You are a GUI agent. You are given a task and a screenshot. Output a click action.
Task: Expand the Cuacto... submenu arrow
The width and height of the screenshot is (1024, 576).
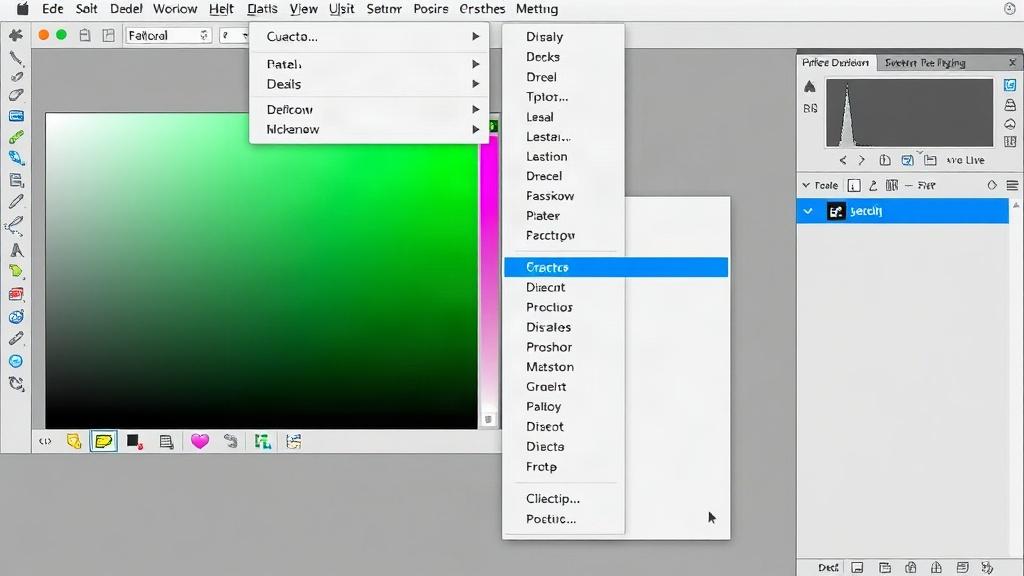[x=476, y=37]
